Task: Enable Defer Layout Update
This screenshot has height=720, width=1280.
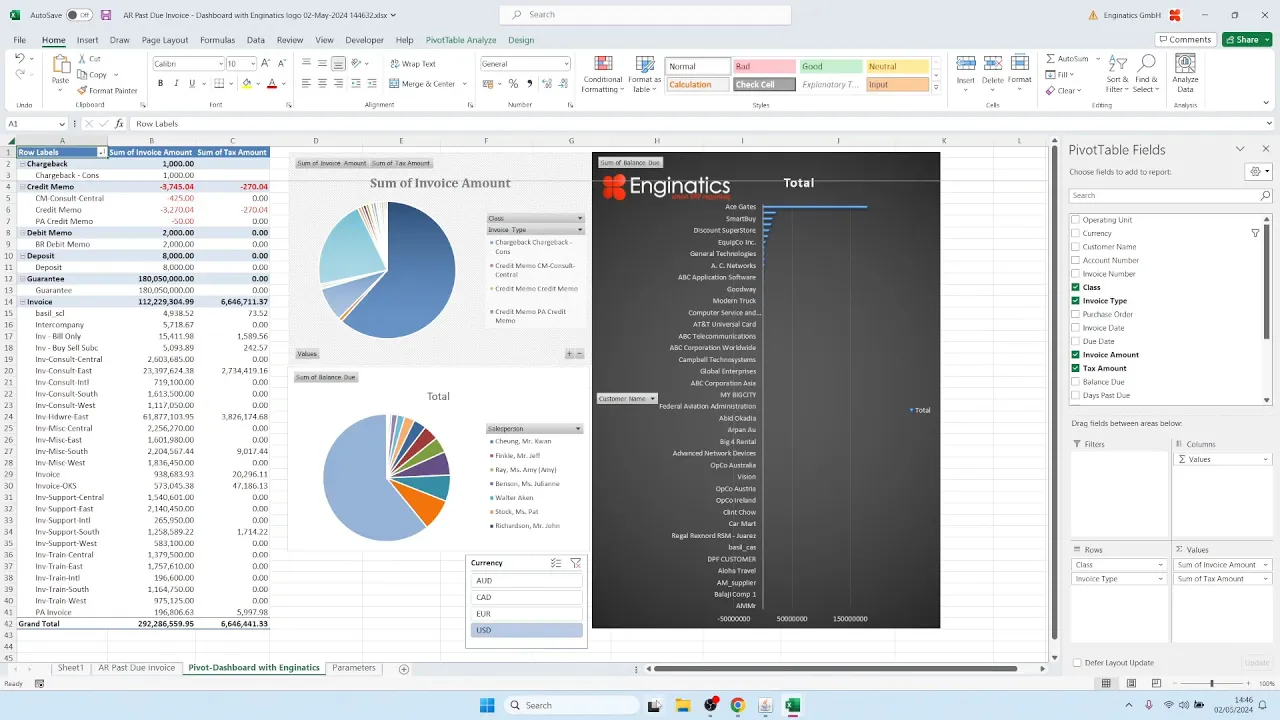Action: (1076, 663)
